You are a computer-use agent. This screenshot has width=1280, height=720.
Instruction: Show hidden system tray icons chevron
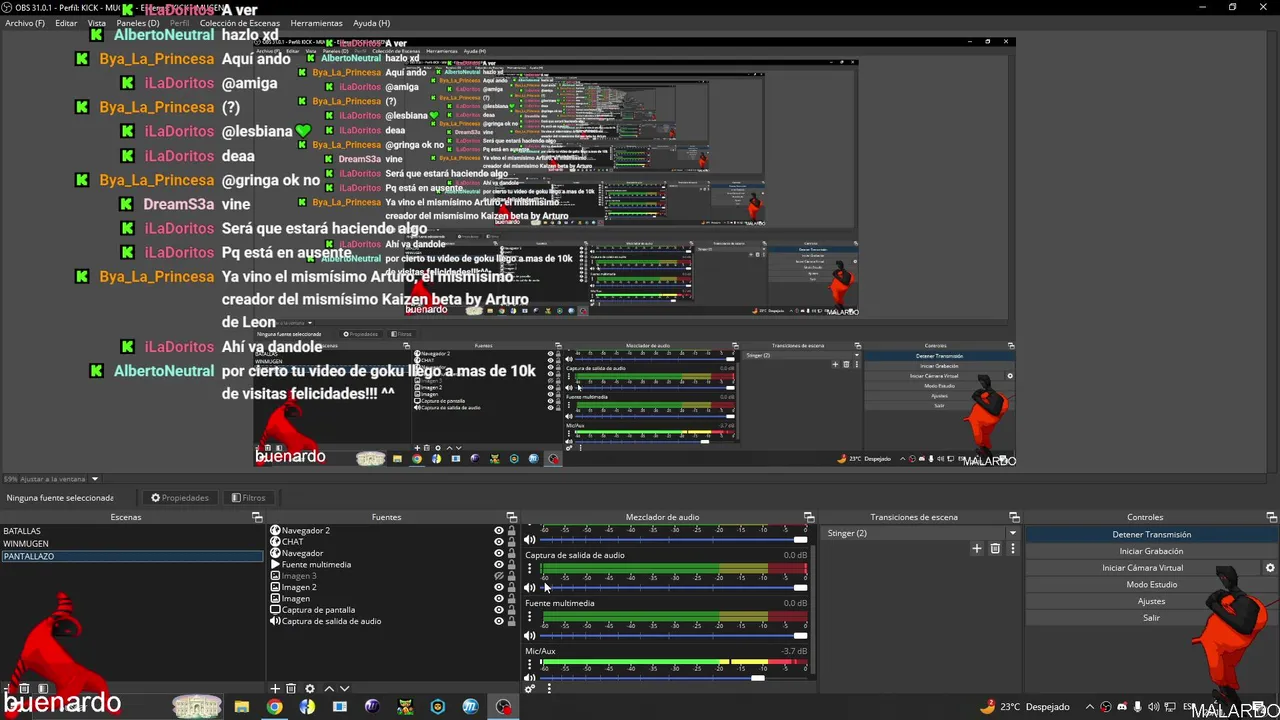[x=1091, y=707]
